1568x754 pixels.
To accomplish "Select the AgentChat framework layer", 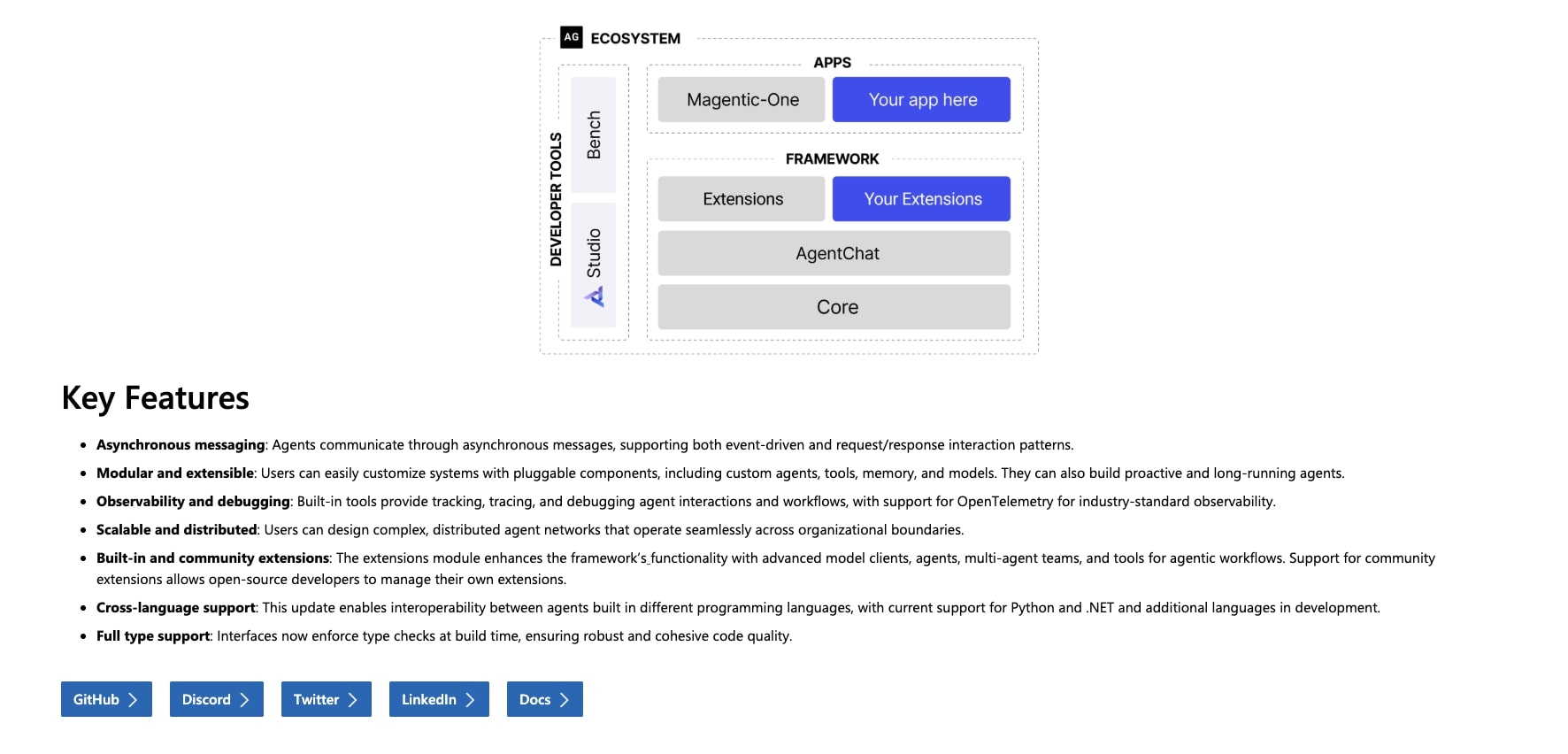I will (x=834, y=253).
